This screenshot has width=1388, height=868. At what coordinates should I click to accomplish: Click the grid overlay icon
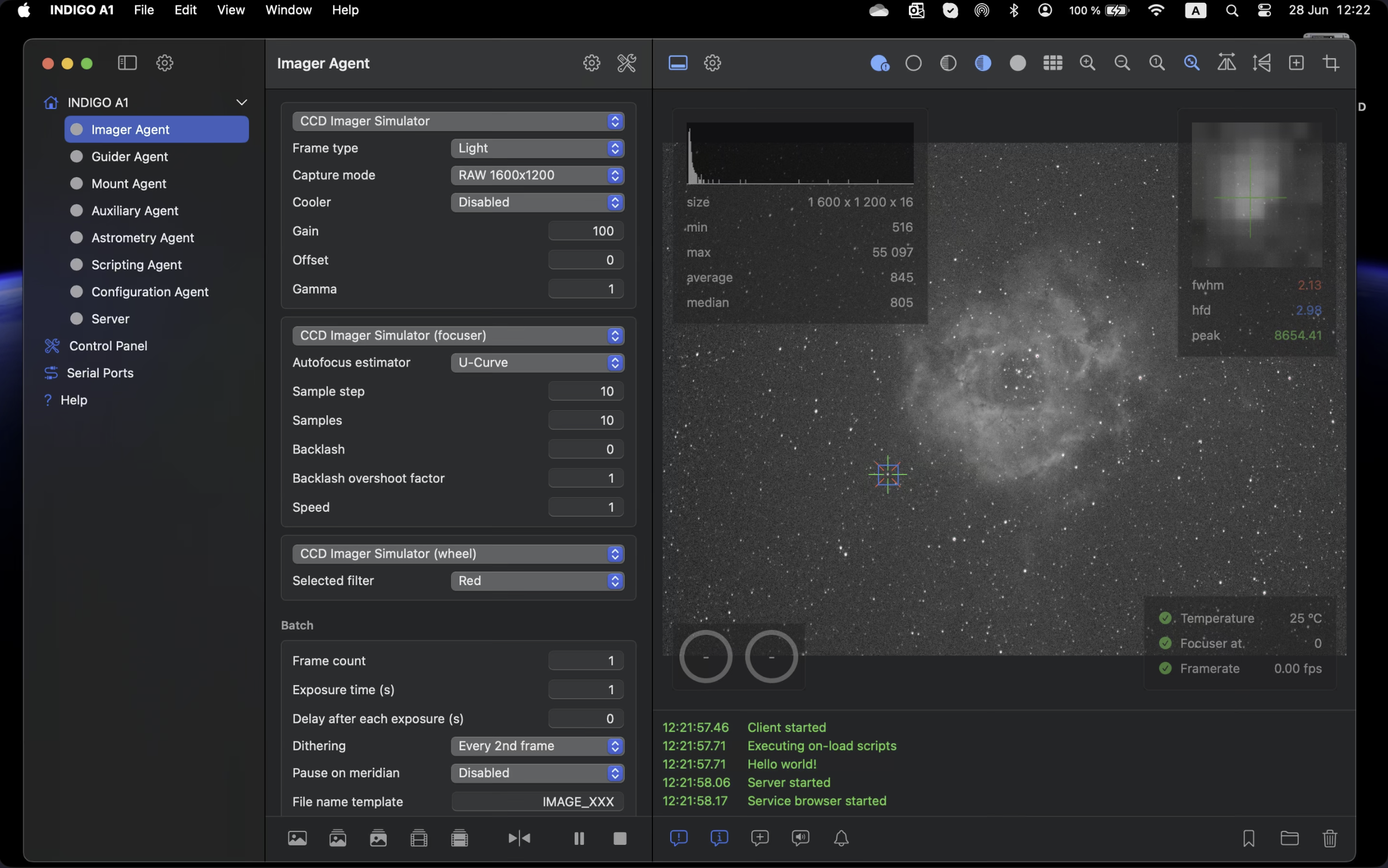click(1052, 63)
